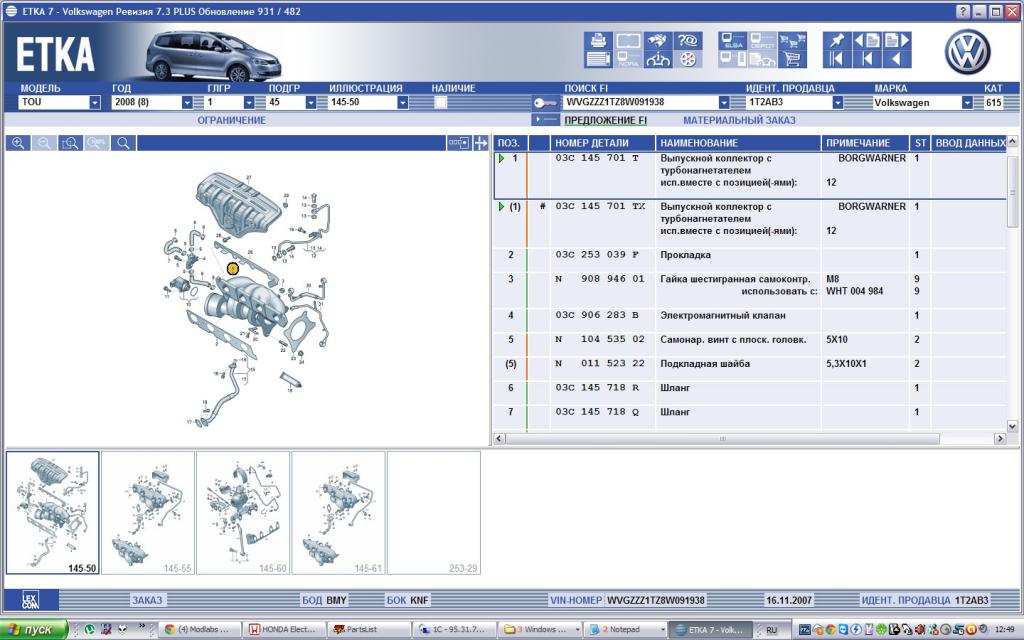
Task: Click the horizontal scrollbar under parts table
Action: (722, 439)
